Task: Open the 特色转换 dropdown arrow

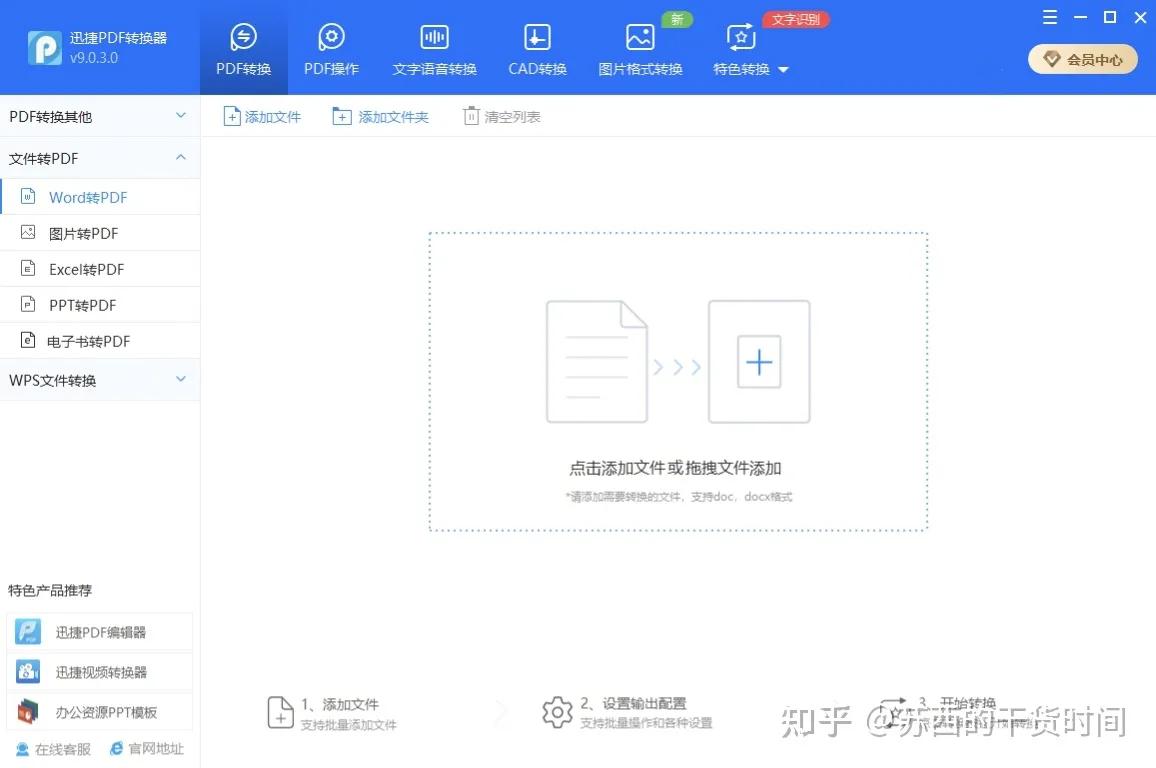Action: [x=783, y=70]
